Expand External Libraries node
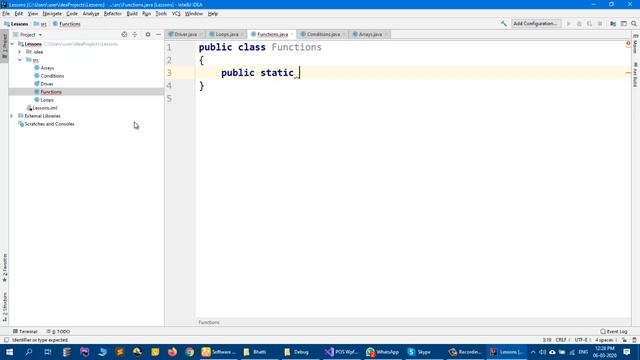This screenshot has height=360, width=640. (12, 116)
